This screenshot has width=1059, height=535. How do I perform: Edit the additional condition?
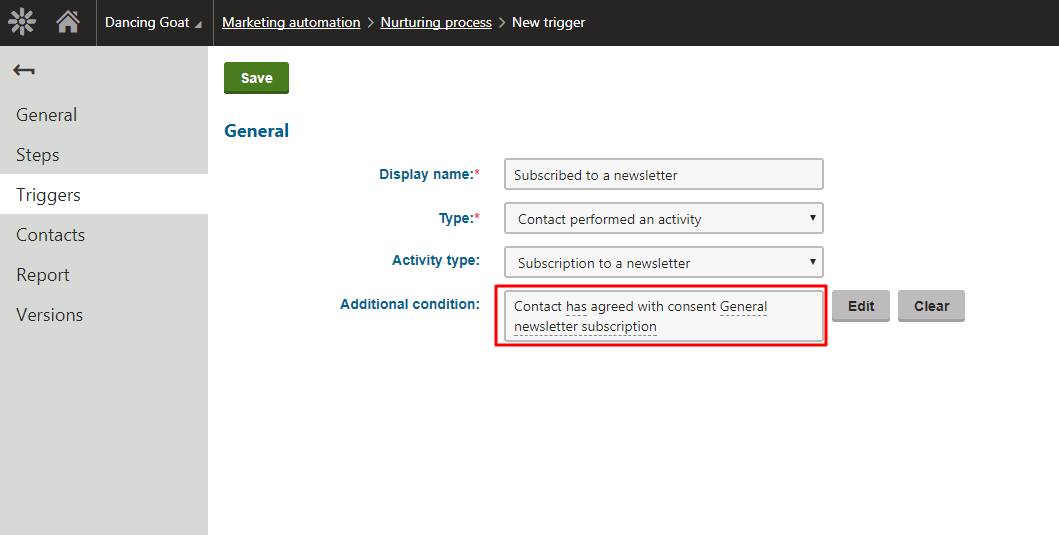tap(861, 306)
